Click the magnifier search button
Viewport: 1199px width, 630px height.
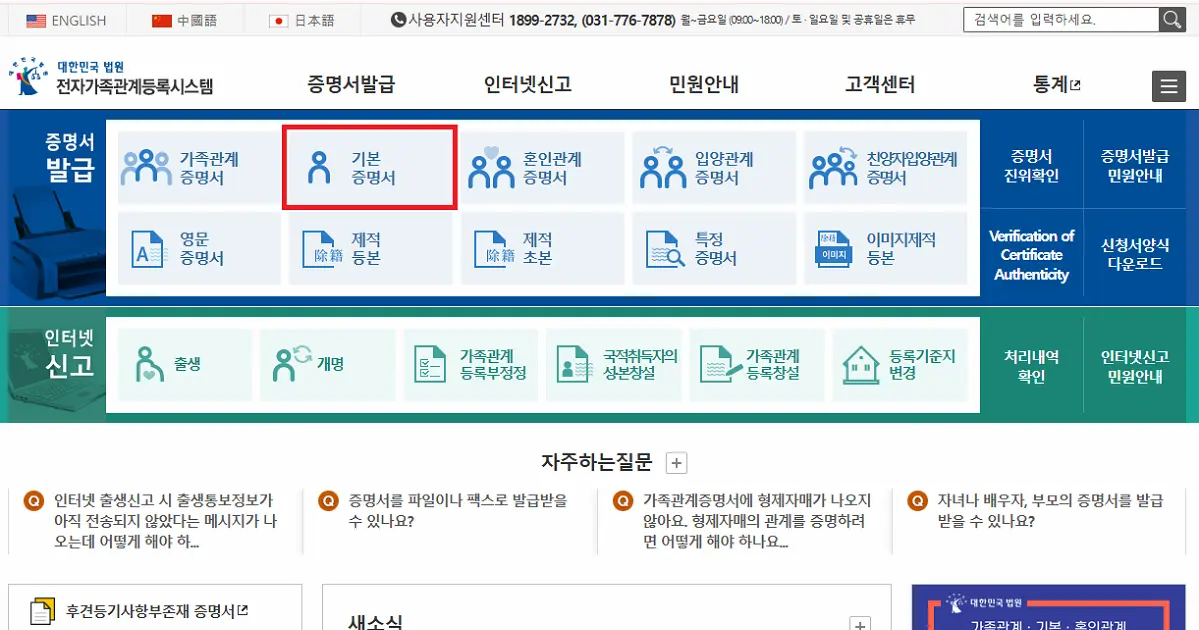pos(1171,20)
